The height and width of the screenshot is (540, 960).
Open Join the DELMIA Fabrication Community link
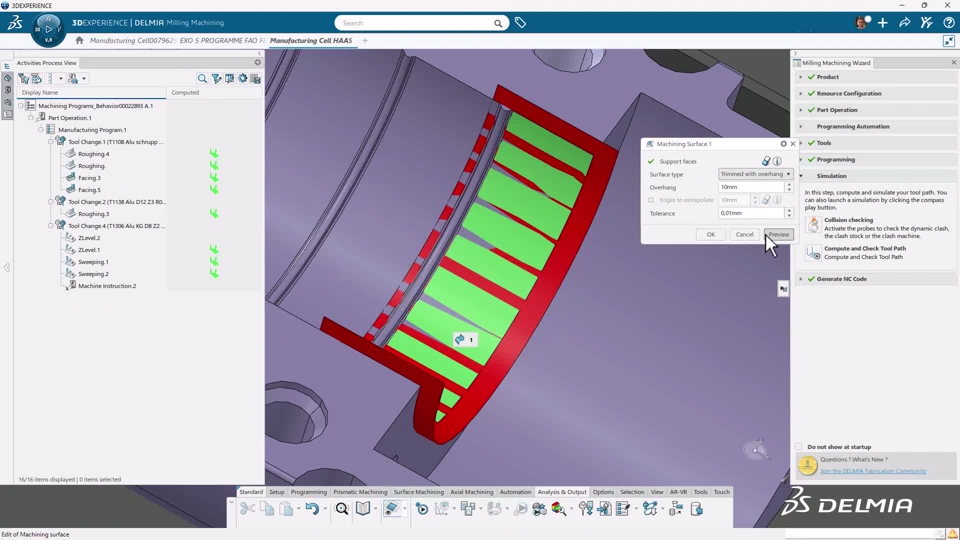873,471
